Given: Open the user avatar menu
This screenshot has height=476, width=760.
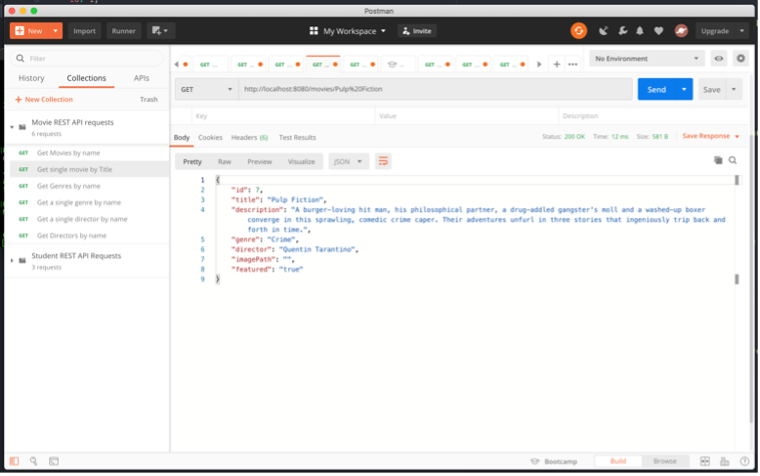Looking at the screenshot, I should tap(681, 31).
